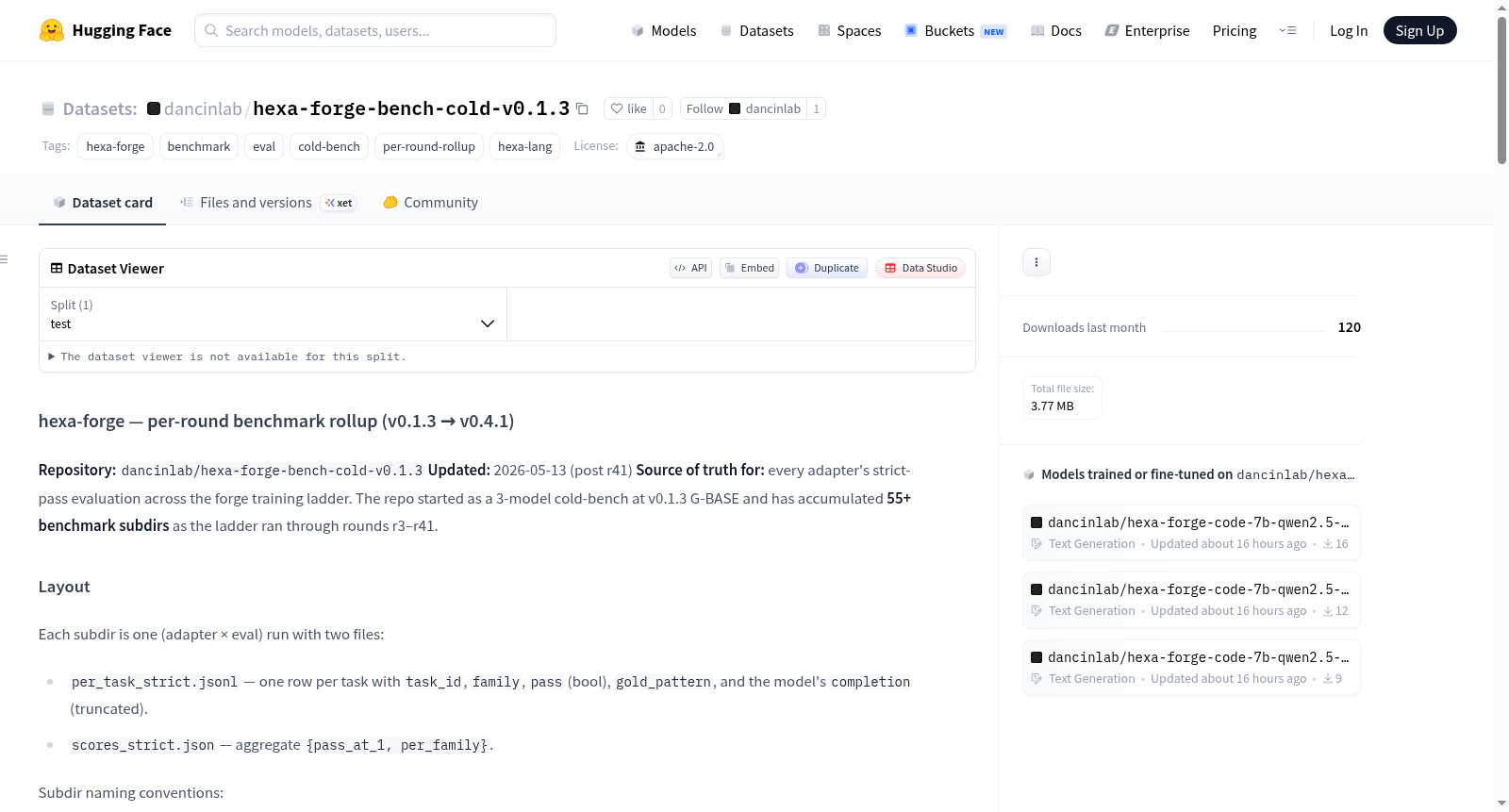Click the per-round-rollup tag

[429, 146]
